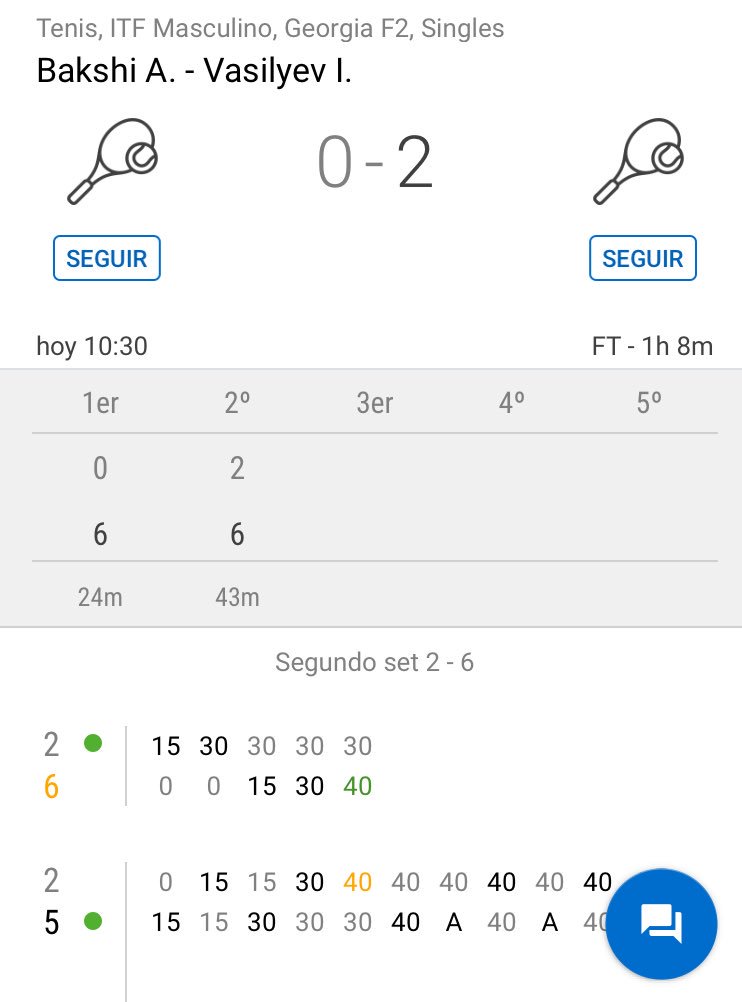Tap the orange 6 game score
This screenshot has height=1002, width=742.
[x=51, y=787]
